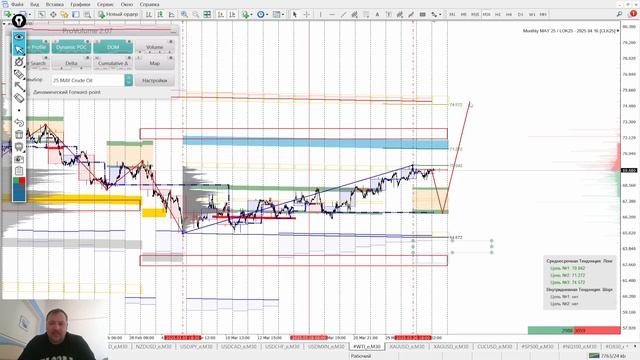Open the Графики menu
Screen dimensions: 640x360
80,4
